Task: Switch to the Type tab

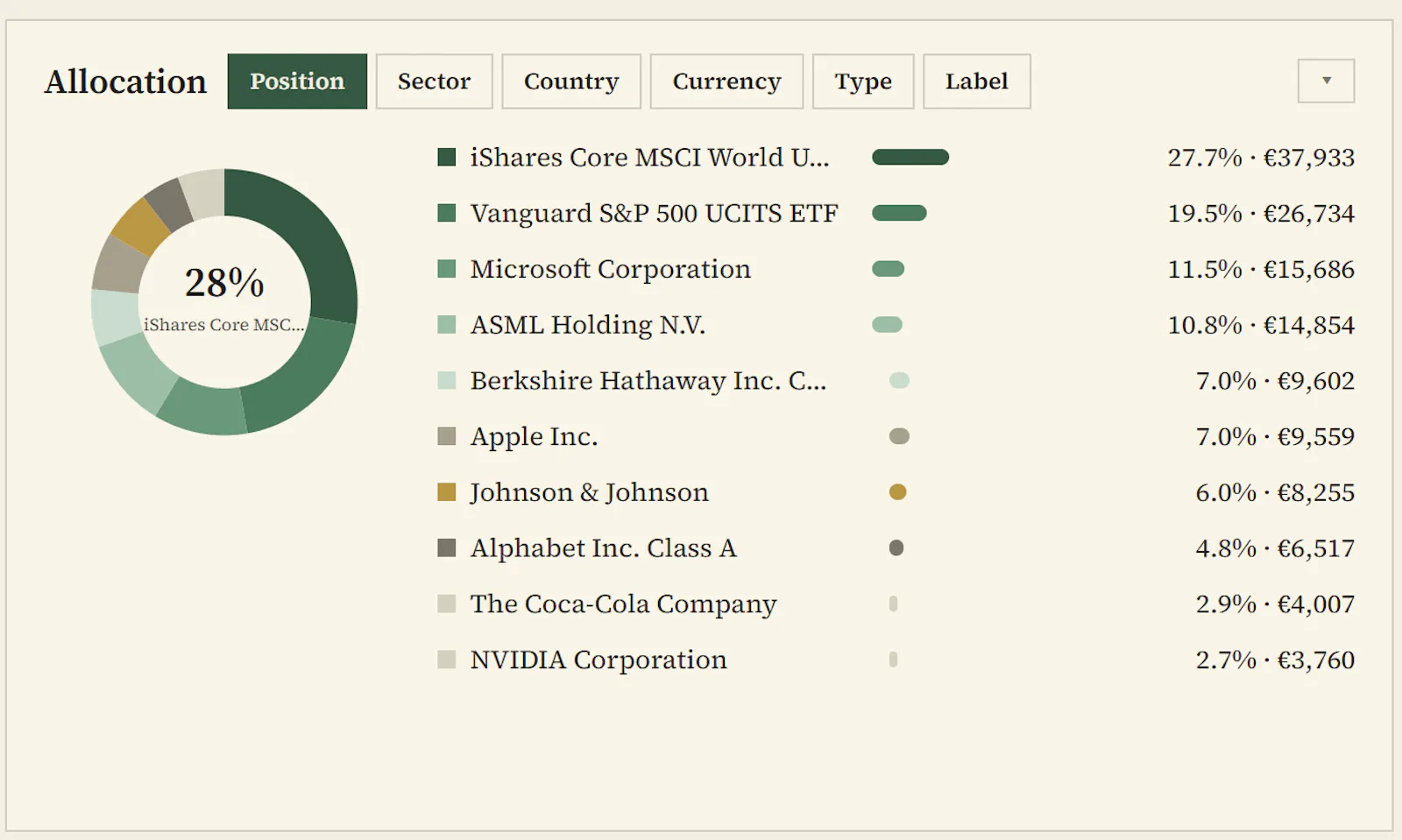Action: (x=863, y=81)
